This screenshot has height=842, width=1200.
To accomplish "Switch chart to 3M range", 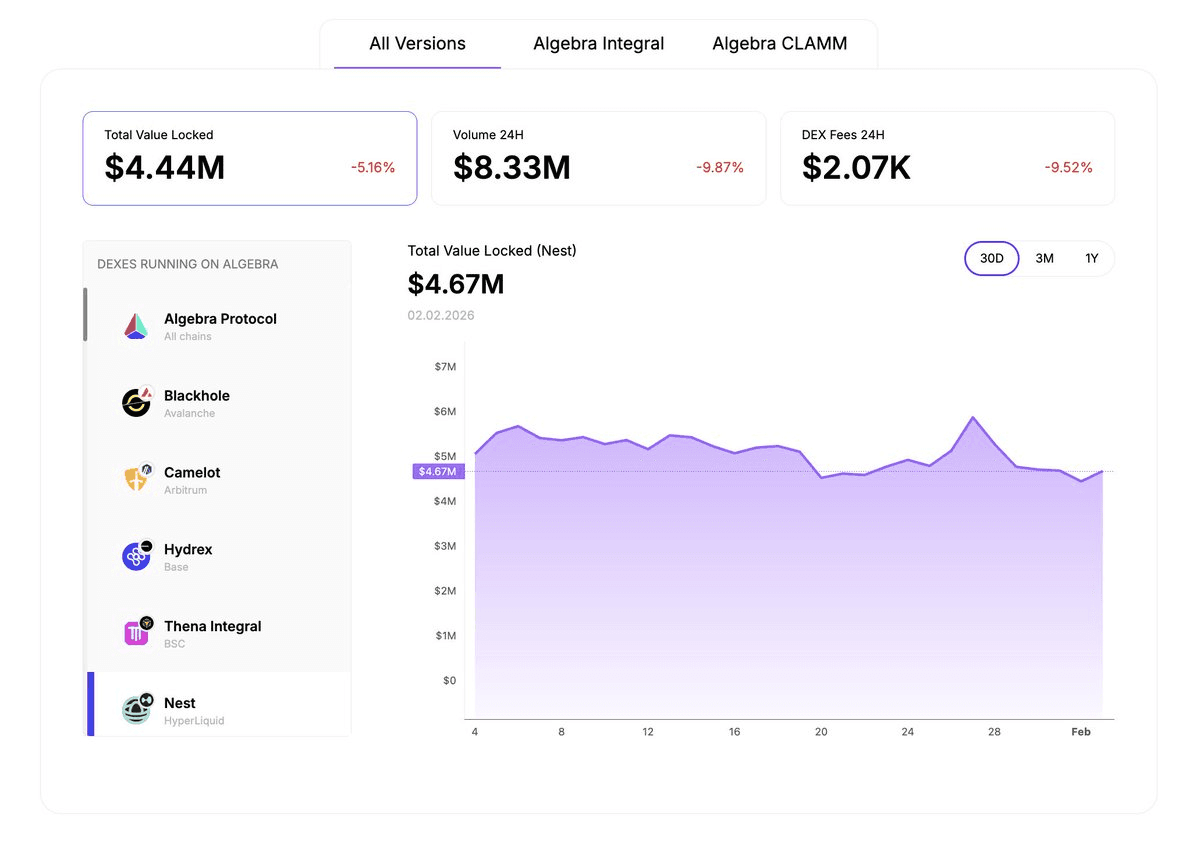I will point(1044,258).
